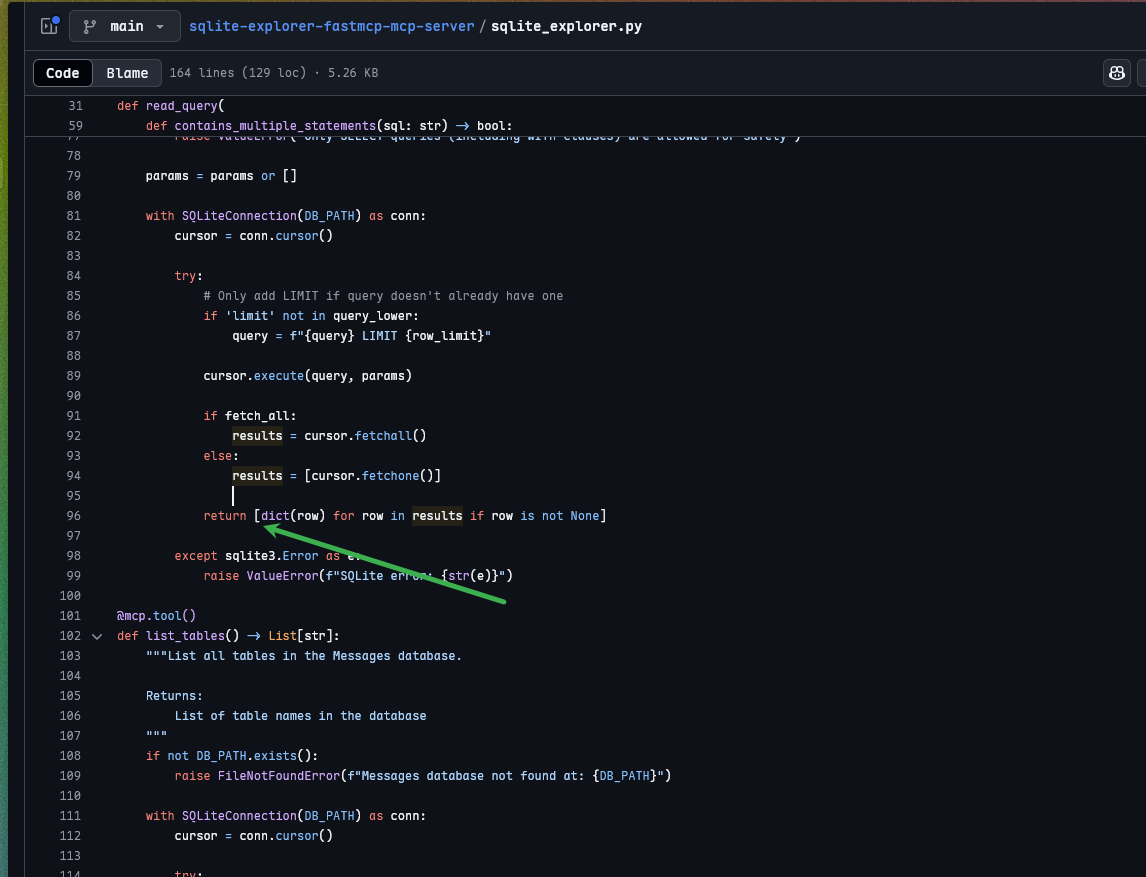Open the Copilot icon button
This screenshot has width=1146, height=877.
(x=1117, y=73)
